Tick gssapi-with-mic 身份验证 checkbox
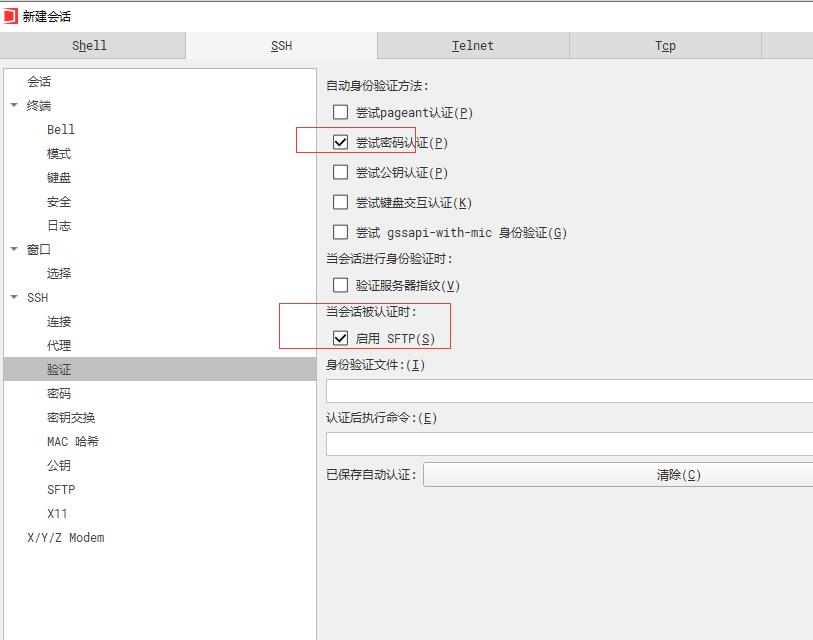This screenshot has width=813, height=640. [340, 232]
